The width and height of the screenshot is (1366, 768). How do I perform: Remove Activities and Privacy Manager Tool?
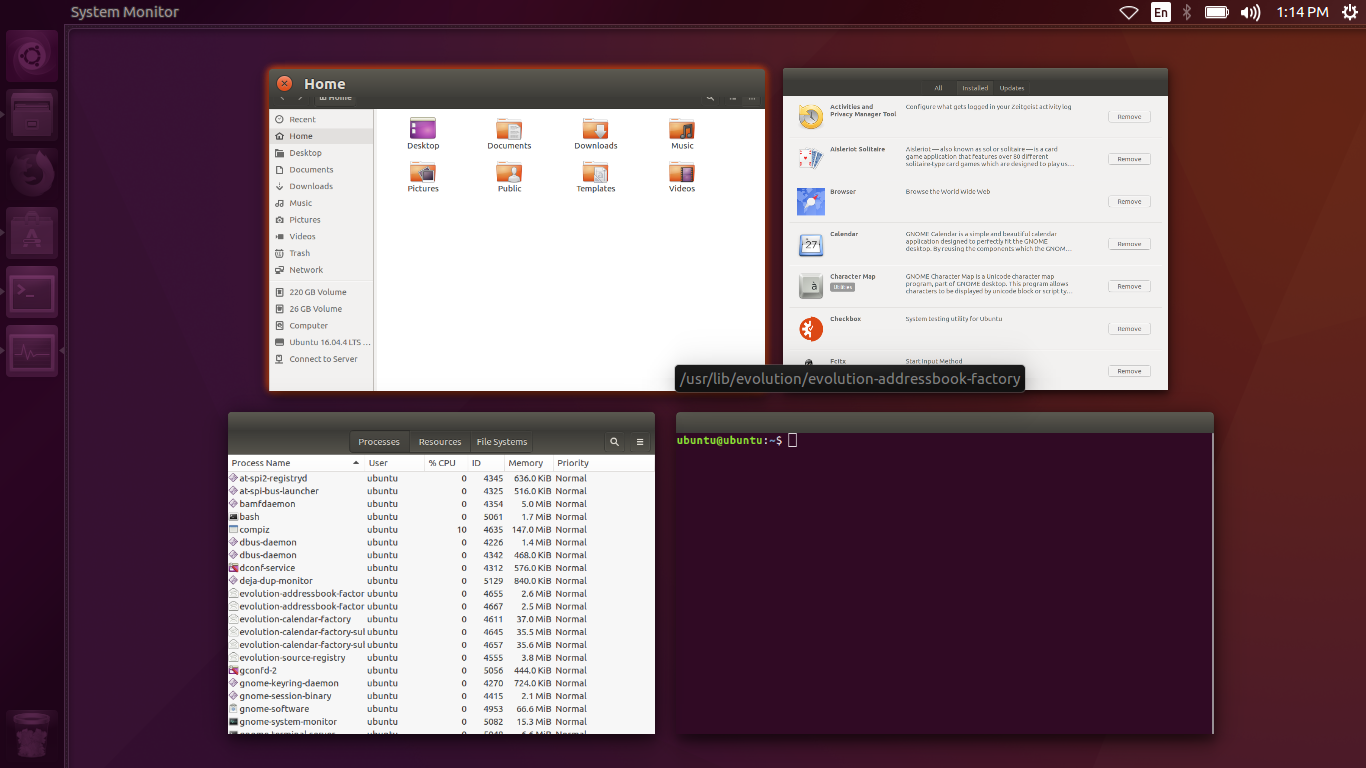[x=1129, y=117]
